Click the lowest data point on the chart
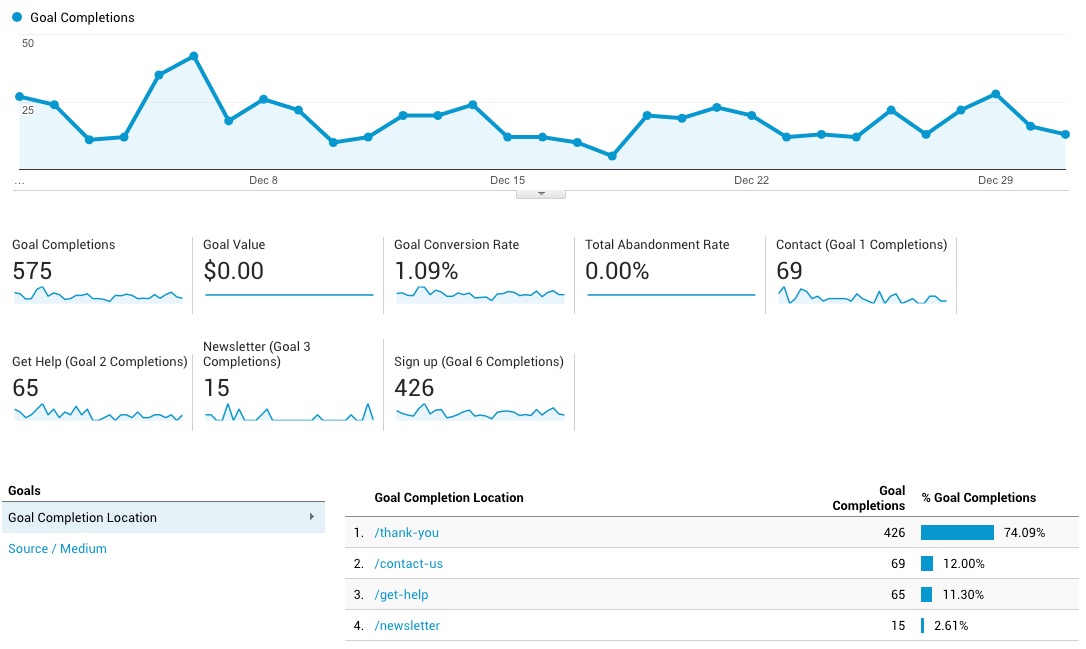The image size is (1086, 649). 612,157
